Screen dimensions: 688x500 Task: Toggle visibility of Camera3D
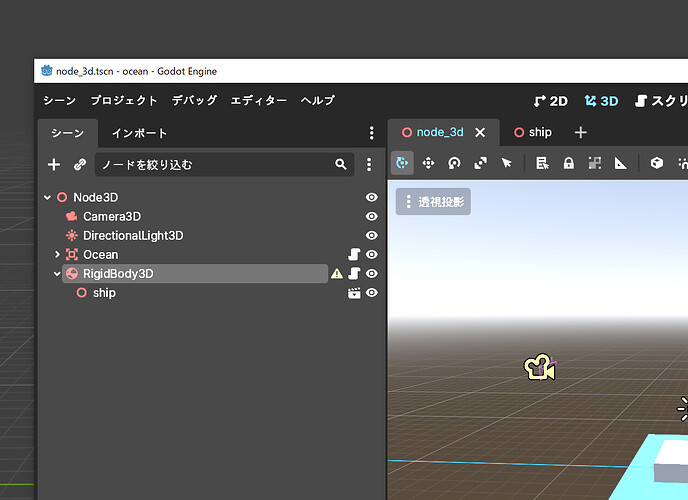pyautogui.click(x=372, y=216)
